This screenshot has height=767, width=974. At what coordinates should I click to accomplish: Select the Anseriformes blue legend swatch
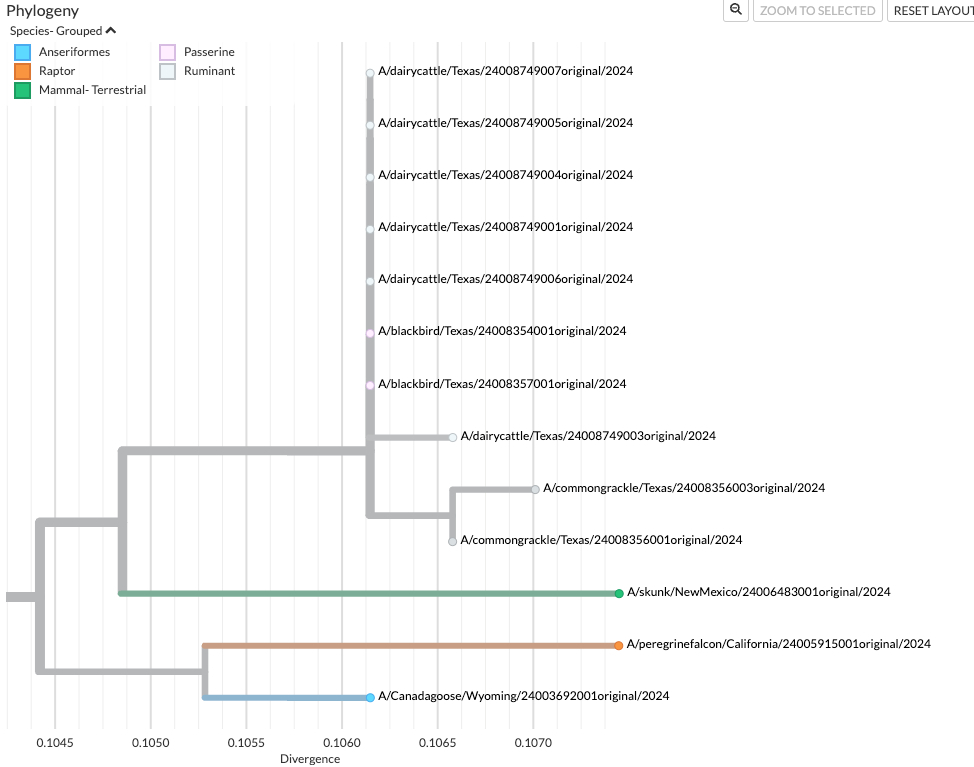click(22, 52)
